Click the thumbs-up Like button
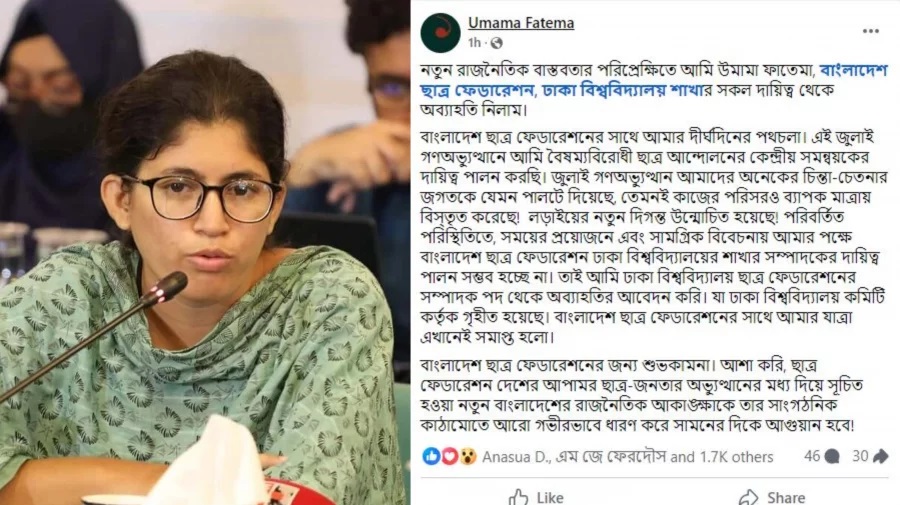Viewport: 900px width, 505px height. (x=536, y=497)
